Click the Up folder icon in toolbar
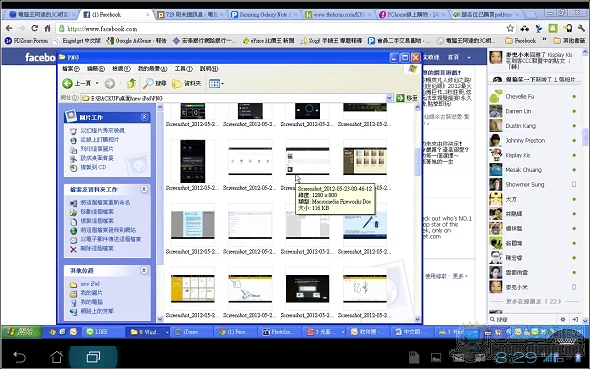The height and width of the screenshot is (369, 590). (x=131, y=83)
